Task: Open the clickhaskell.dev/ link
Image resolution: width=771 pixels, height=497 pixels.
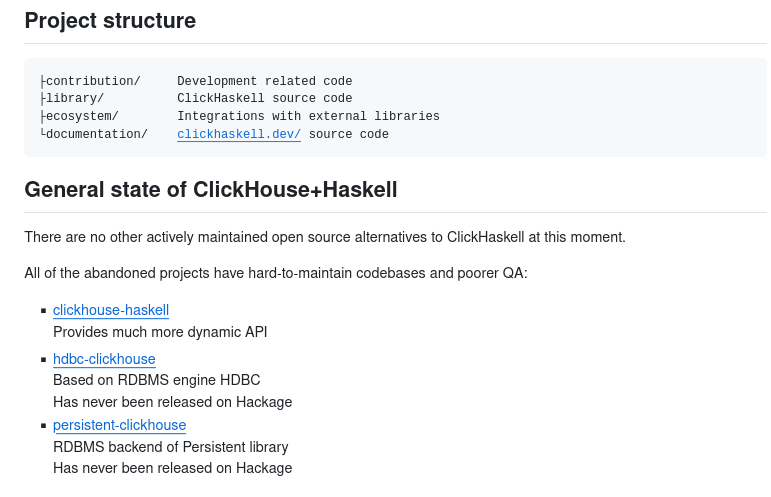Action: (x=239, y=134)
